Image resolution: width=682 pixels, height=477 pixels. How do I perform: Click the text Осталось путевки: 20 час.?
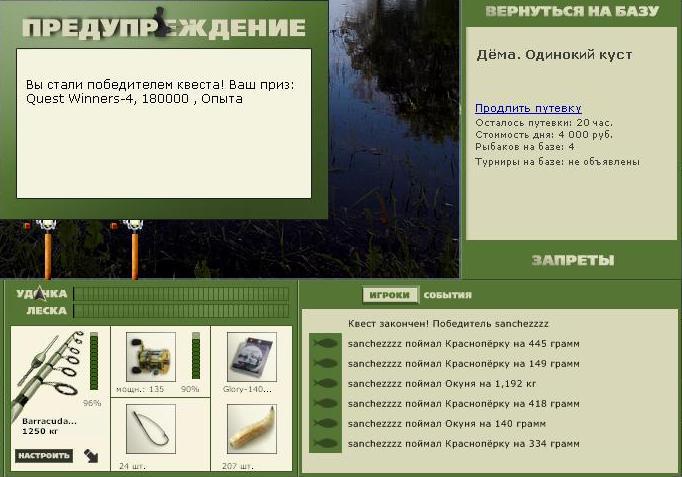pos(544,123)
